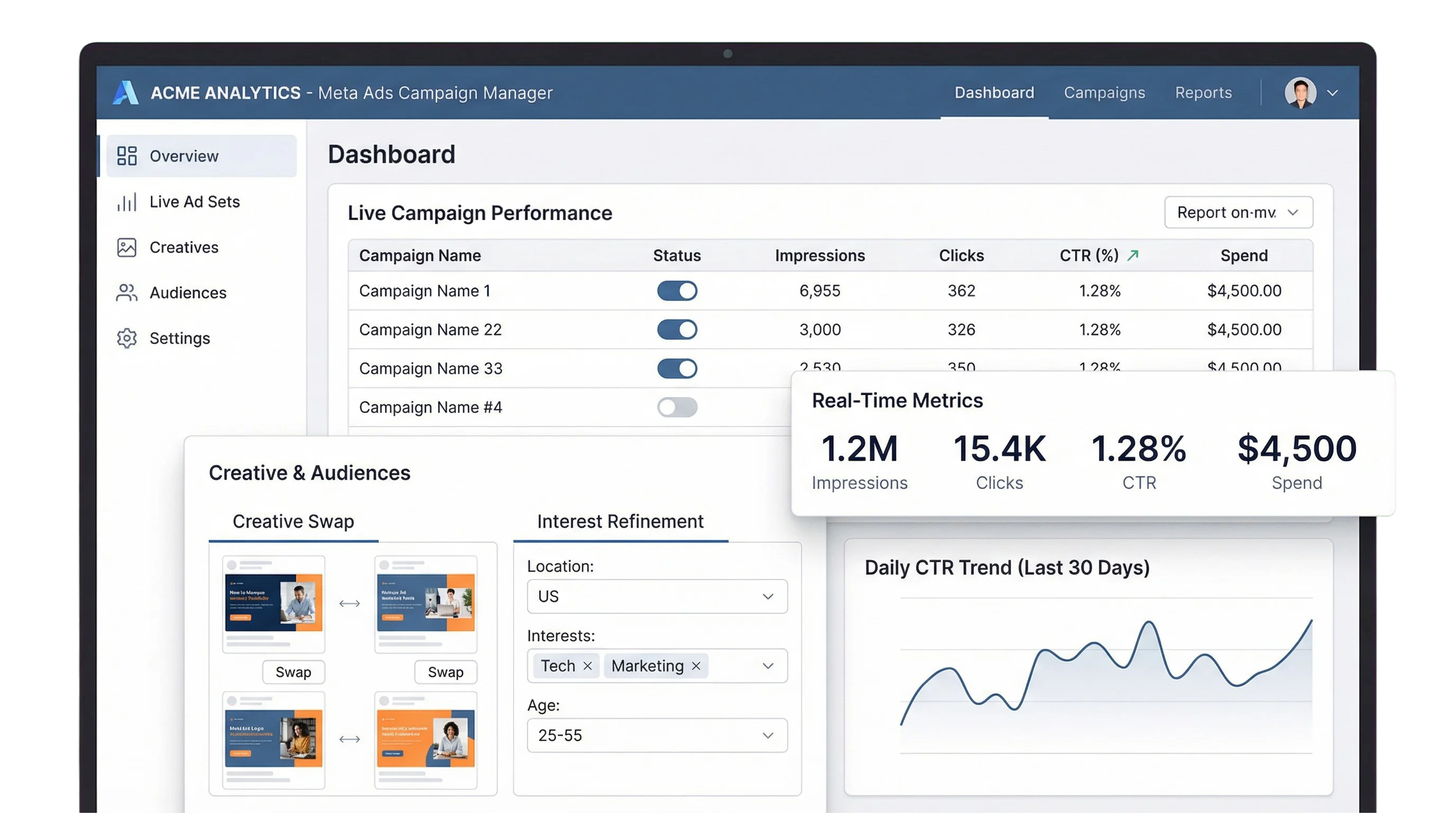1456x813 pixels.
Task: Turn off the Campaign Name 22 toggle
Action: pos(677,330)
